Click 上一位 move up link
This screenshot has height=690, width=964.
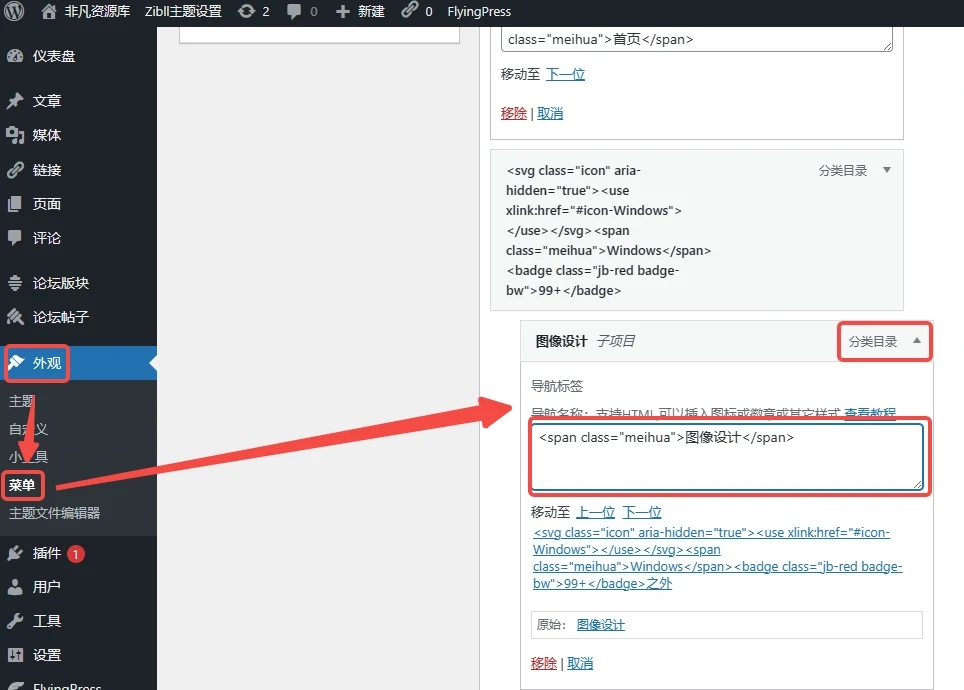pyautogui.click(x=595, y=512)
